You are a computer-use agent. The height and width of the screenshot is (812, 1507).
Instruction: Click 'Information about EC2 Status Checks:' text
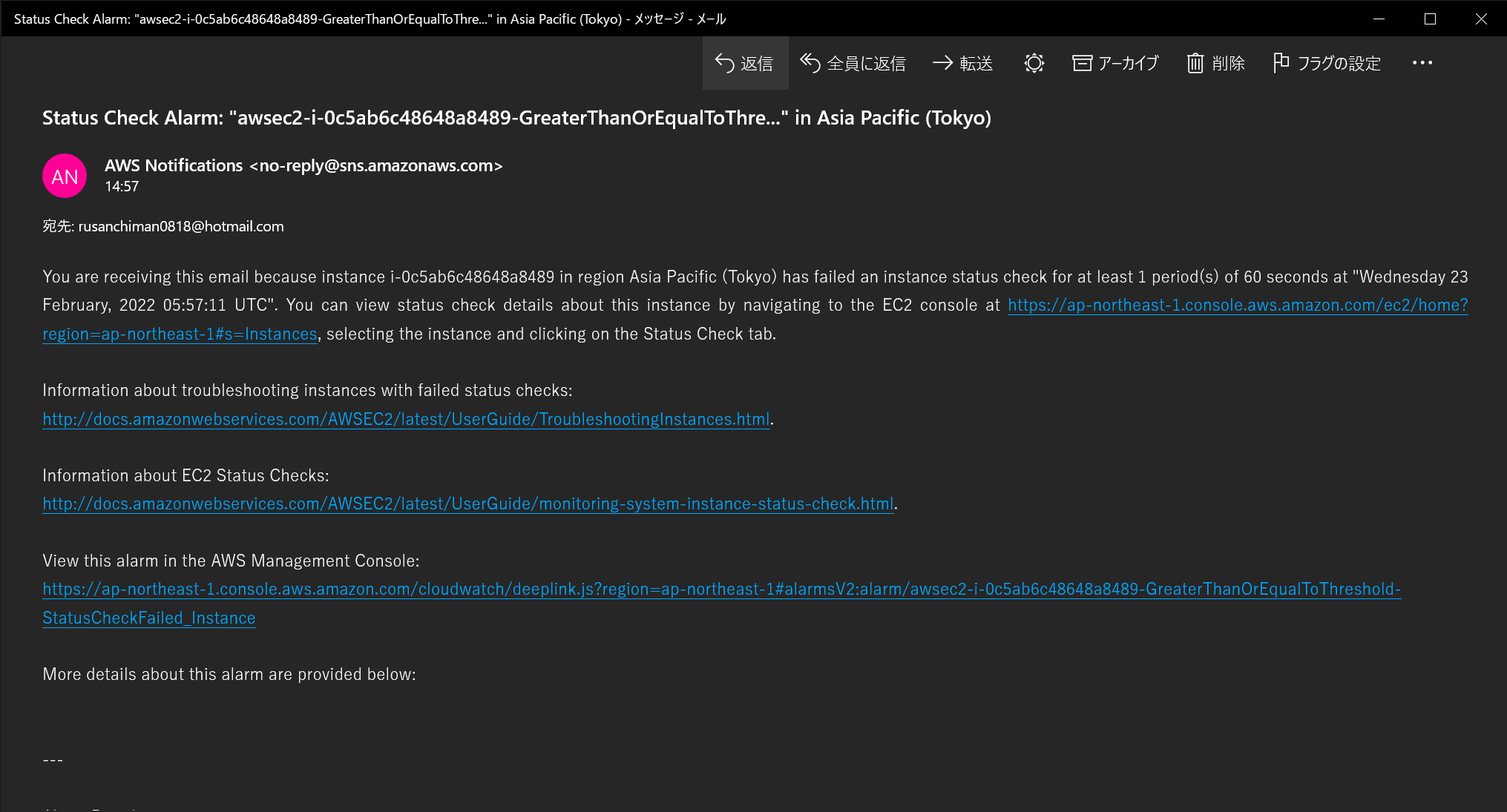click(x=185, y=476)
